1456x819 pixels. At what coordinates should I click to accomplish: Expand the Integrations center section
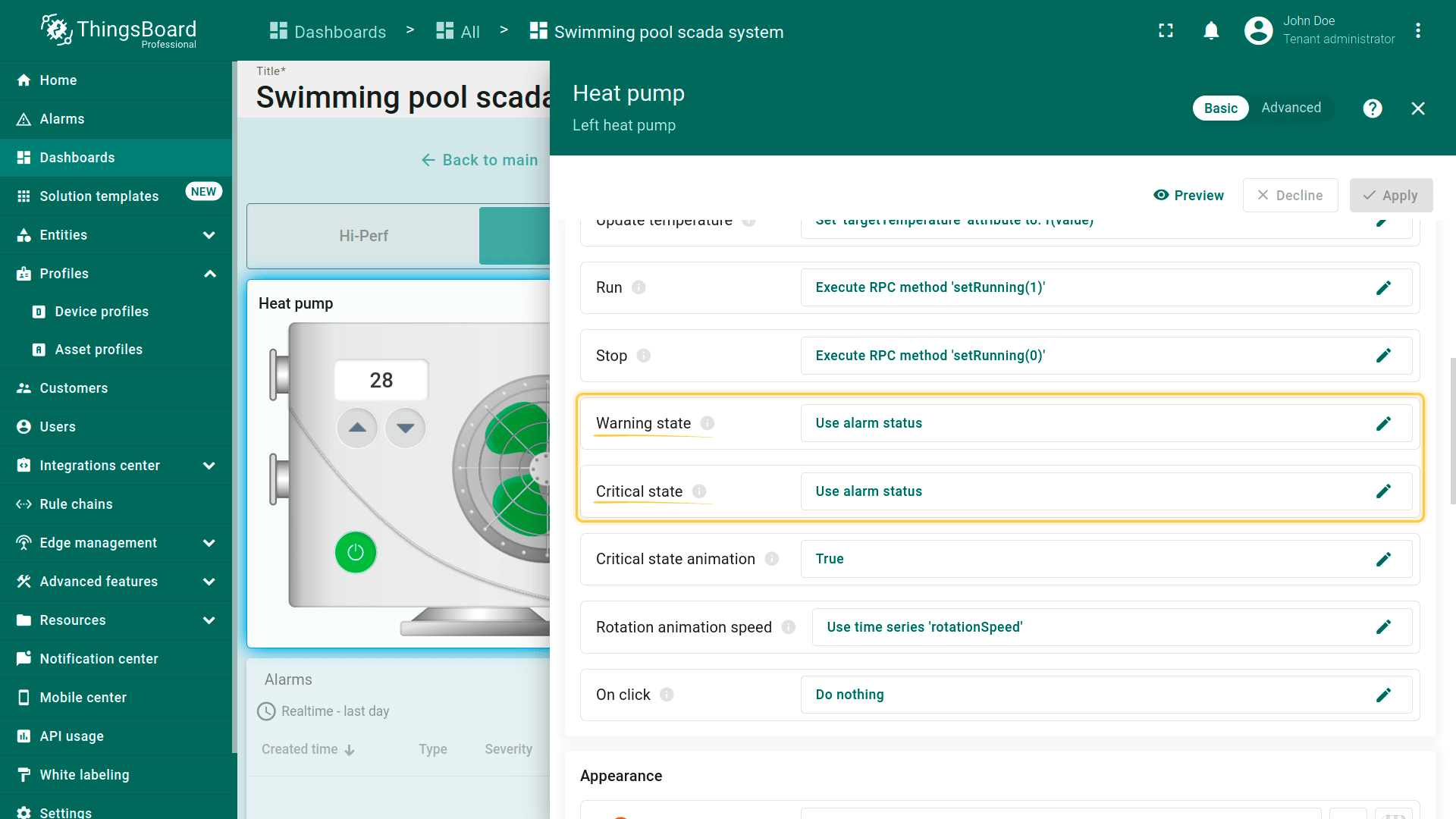(x=209, y=466)
